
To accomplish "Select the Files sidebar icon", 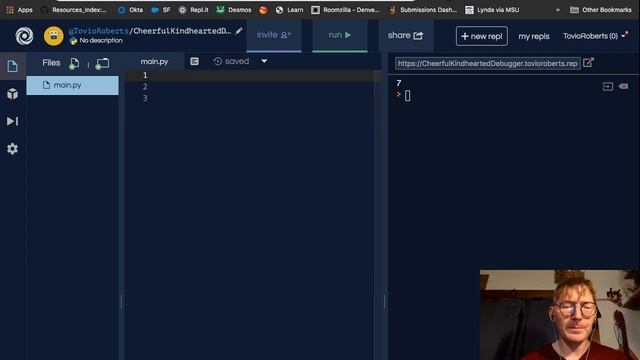I will coord(13,66).
